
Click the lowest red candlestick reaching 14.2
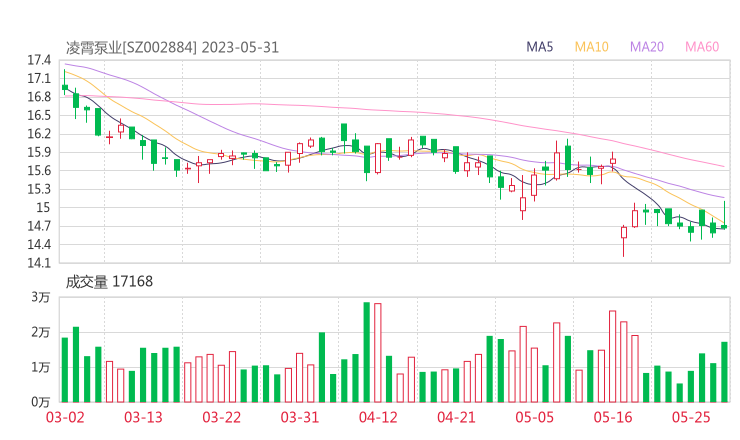[623, 241]
